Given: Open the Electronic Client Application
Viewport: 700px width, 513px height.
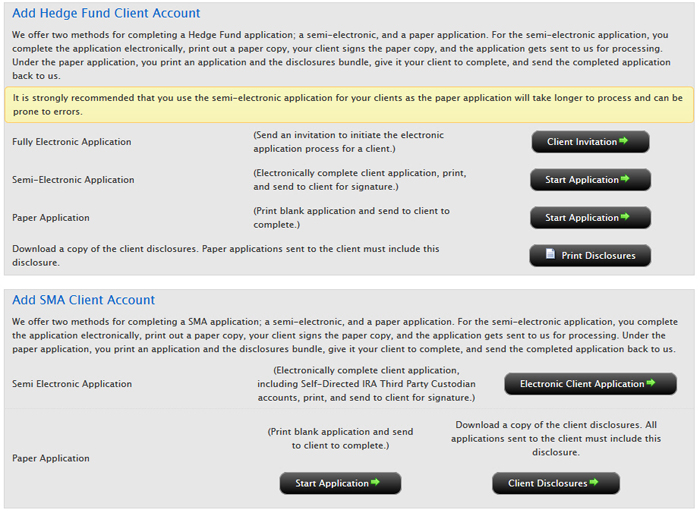Looking at the screenshot, I should (590, 384).
